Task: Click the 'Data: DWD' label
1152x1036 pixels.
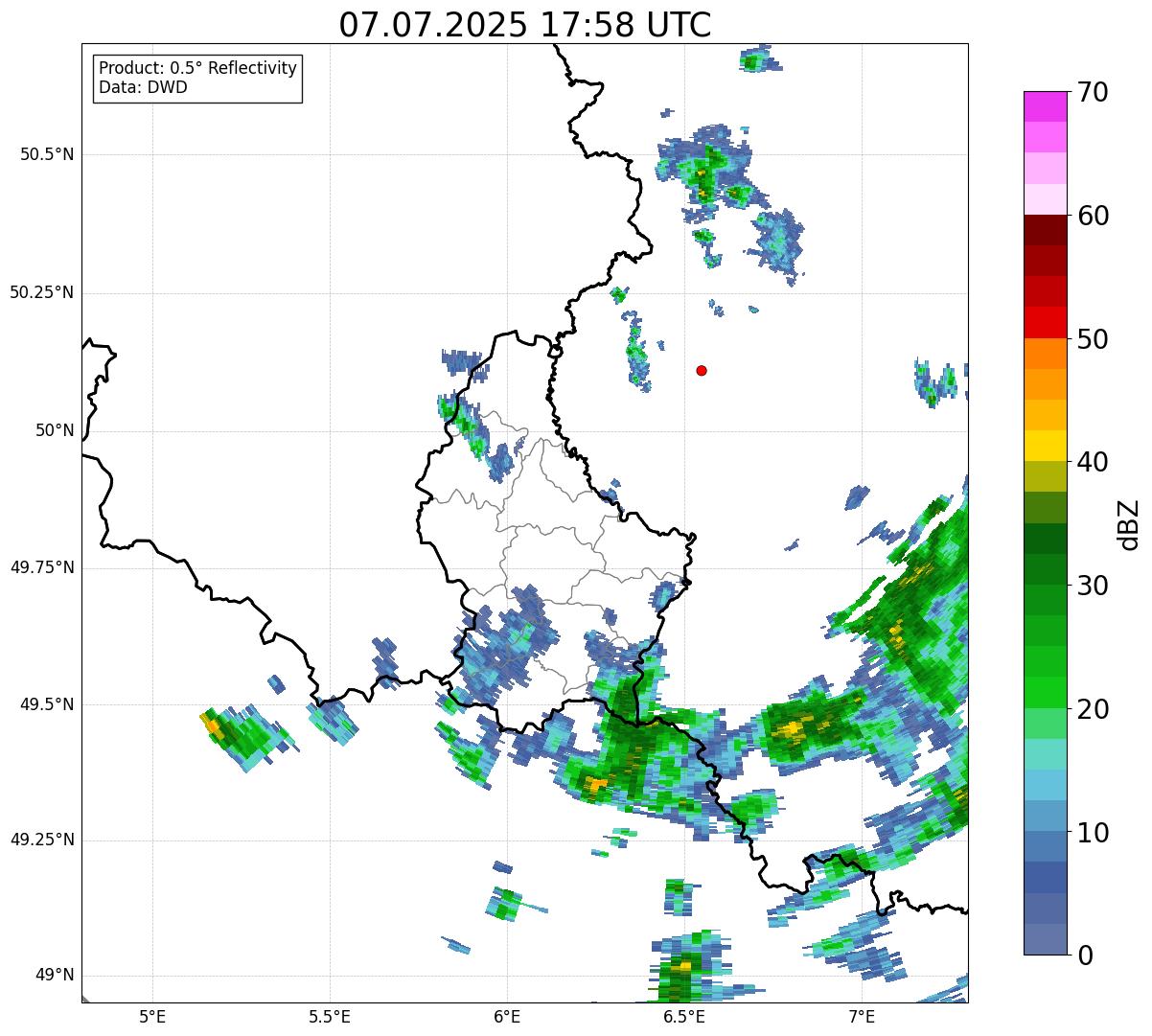Action: pos(143,87)
